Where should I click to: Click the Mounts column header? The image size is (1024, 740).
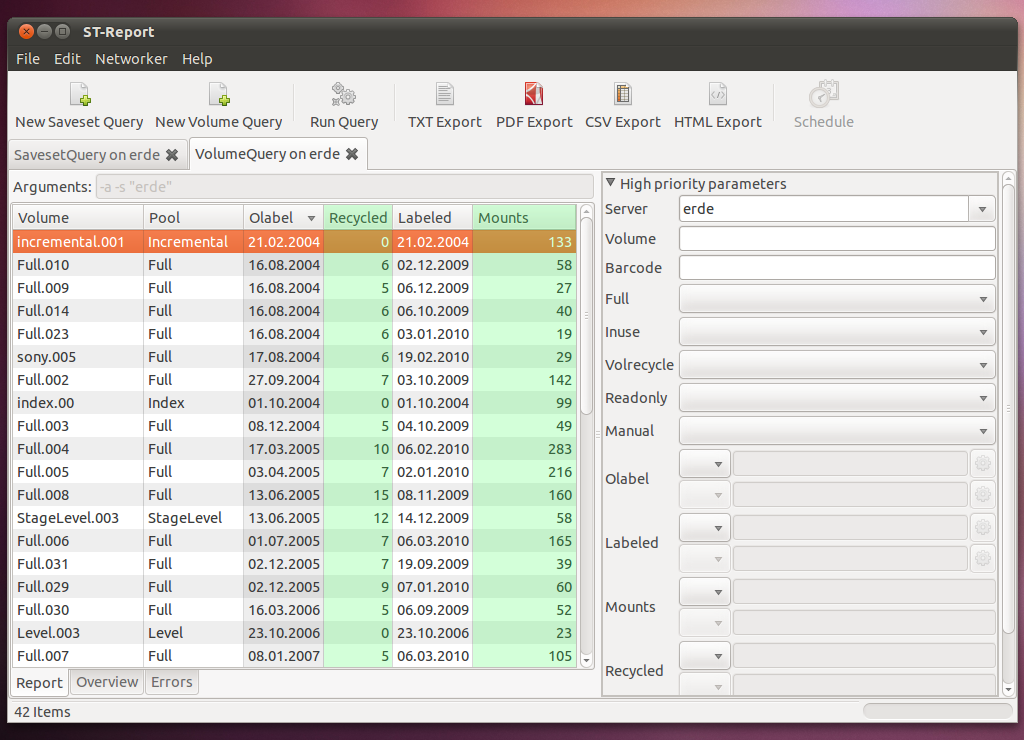[x=524, y=217]
